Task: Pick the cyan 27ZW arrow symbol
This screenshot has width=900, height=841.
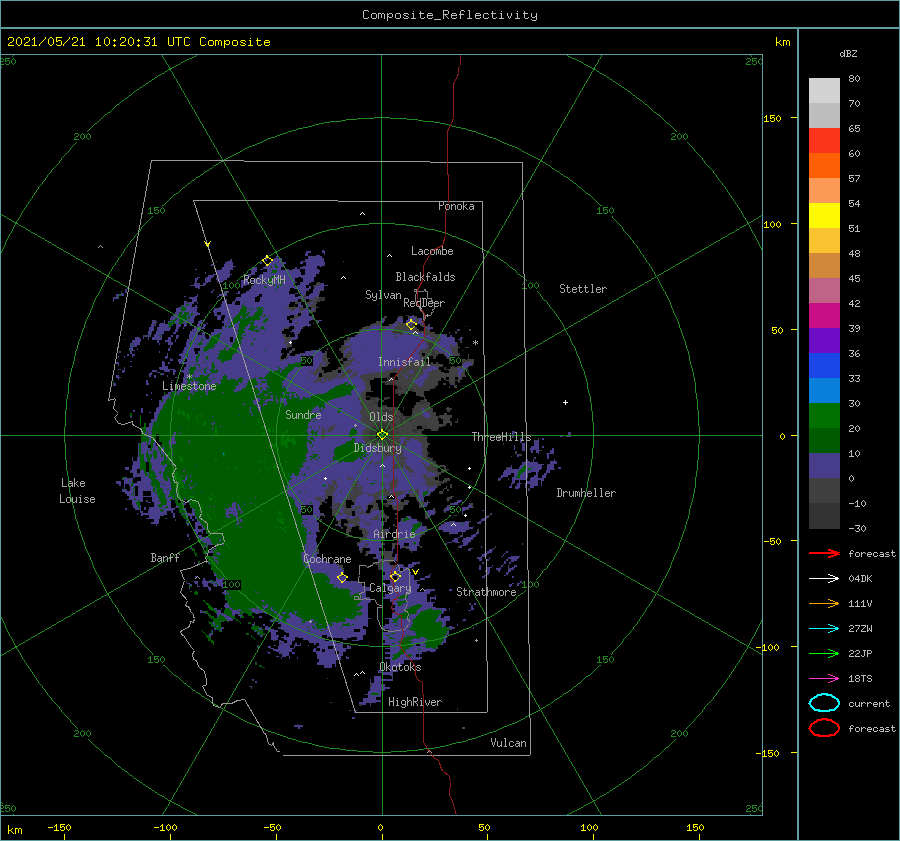Action: (x=824, y=629)
